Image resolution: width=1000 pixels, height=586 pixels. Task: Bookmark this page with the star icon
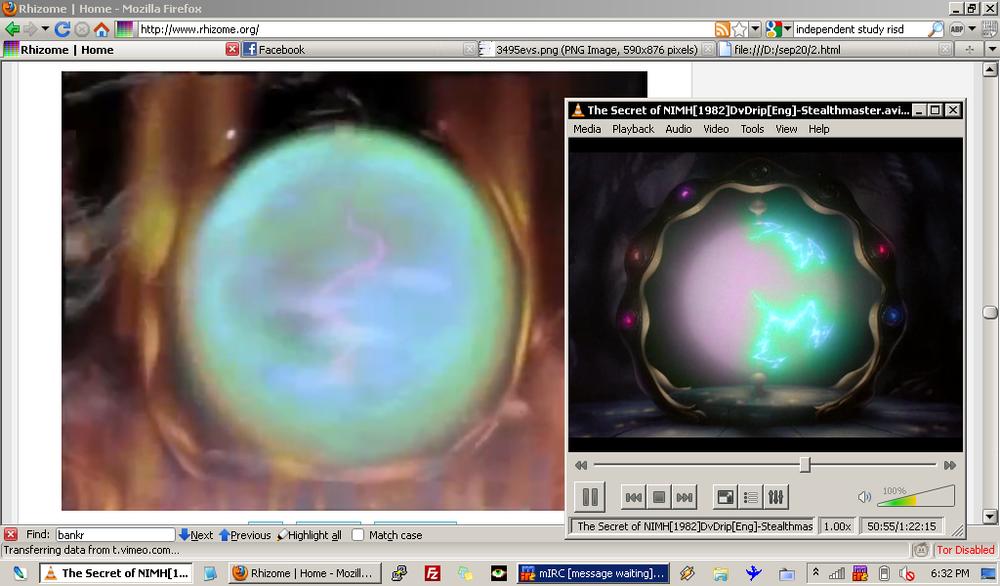(739, 29)
